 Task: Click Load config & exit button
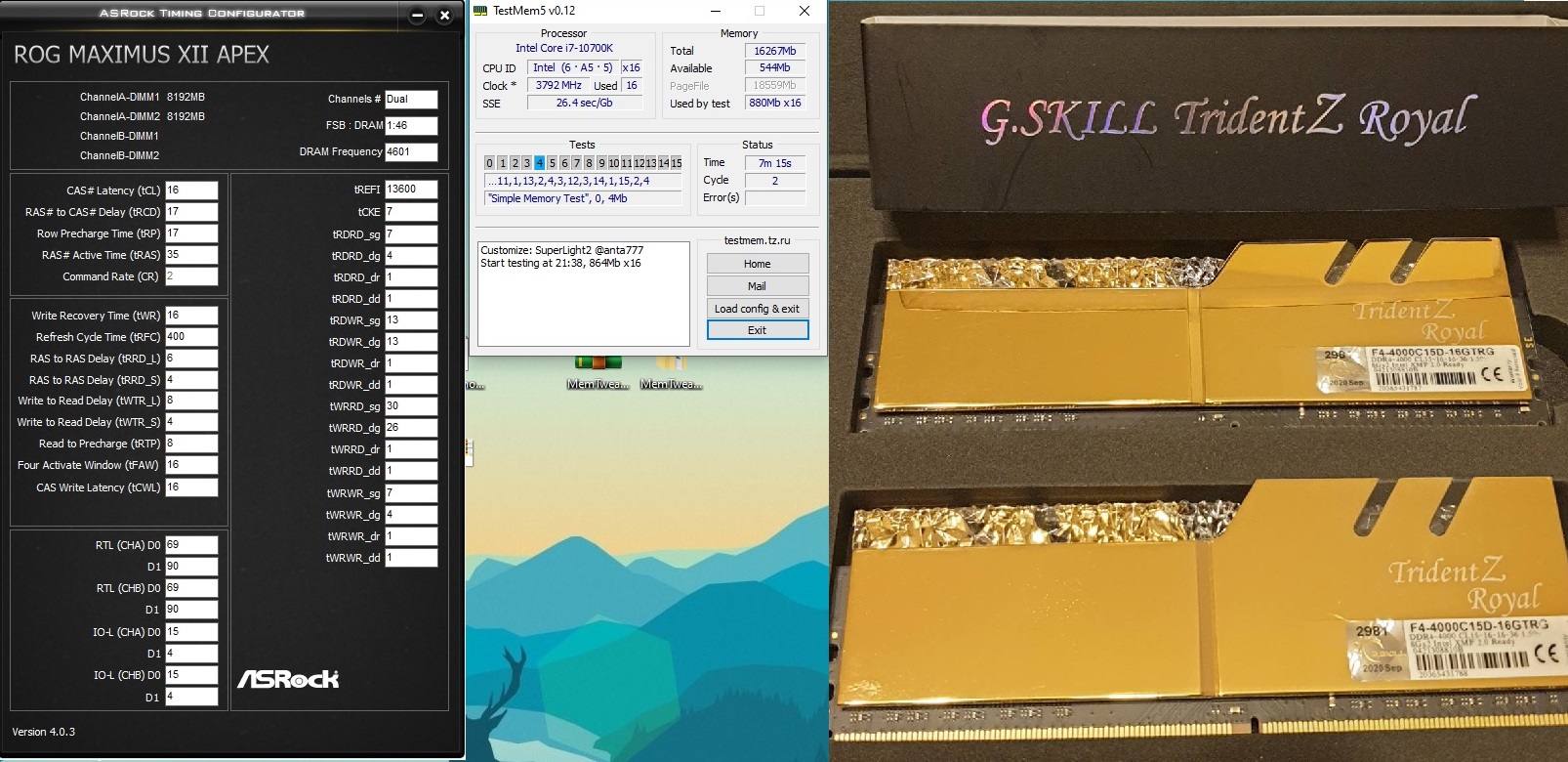tap(758, 309)
